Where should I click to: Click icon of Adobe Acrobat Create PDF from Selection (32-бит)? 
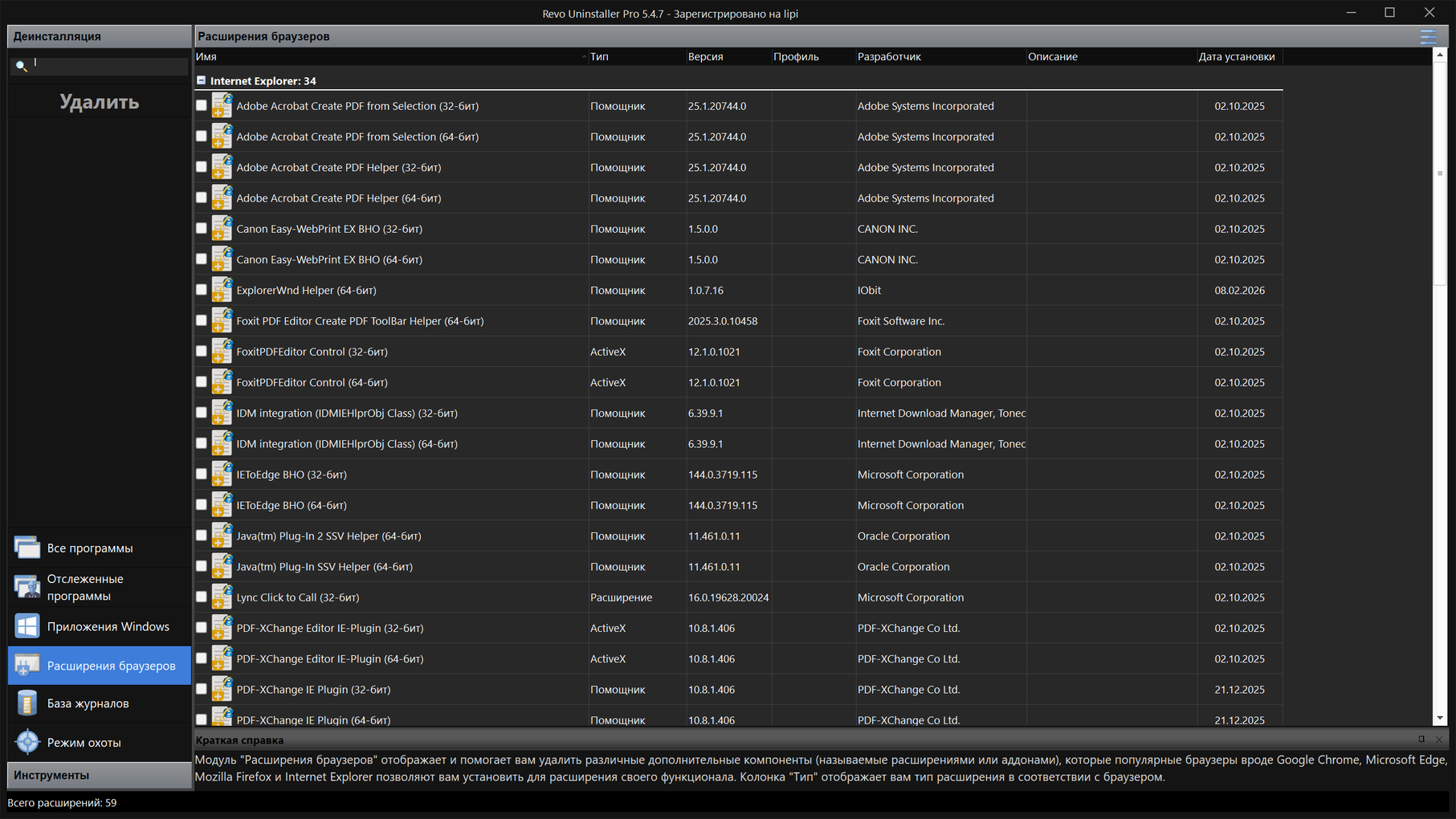tap(222, 106)
